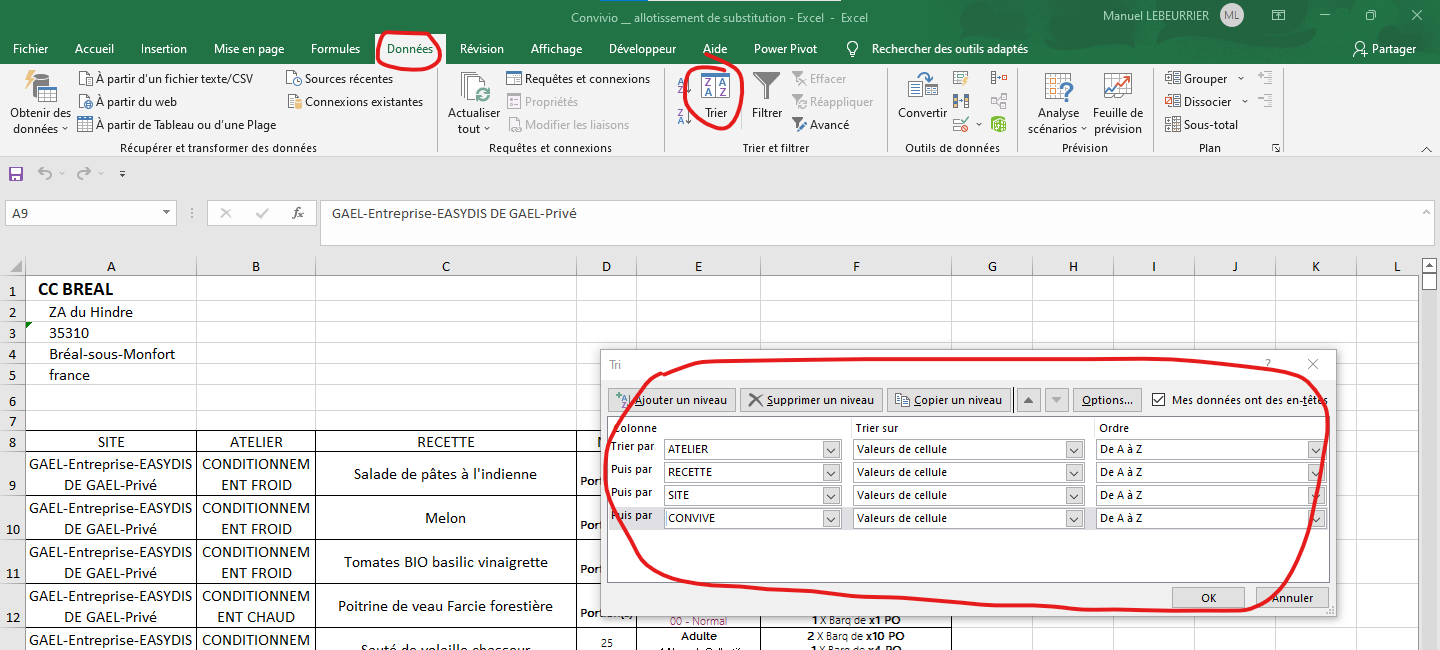Click OK in the Tri dialog
This screenshot has height=650, width=1440.
(x=1208, y=598)
